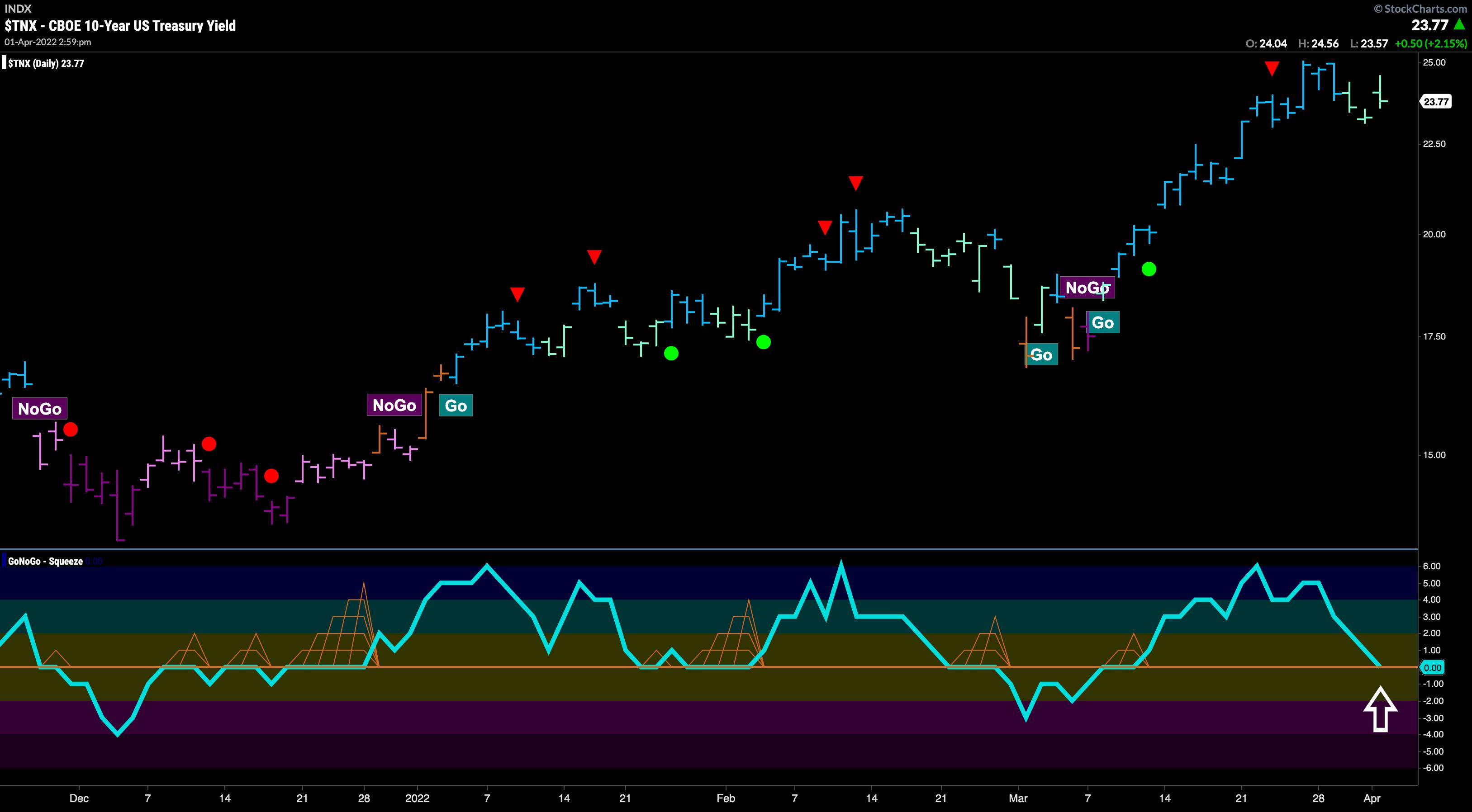Click the green circle marker in mid-March
Image resolution: width=1472 pixels, height=812 pixels.
click(x=1149, y=269)
